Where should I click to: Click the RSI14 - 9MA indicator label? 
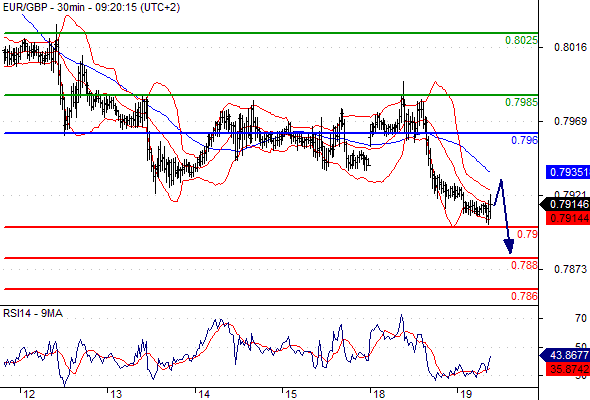33,313
